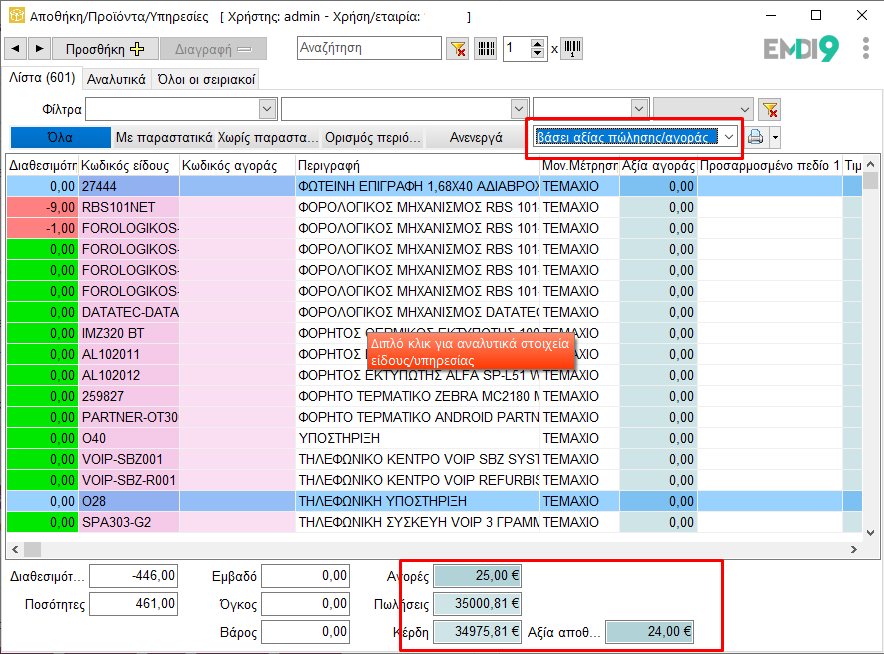Reset all filters in the Φίλτρα row
The image size is (884, 654).
point(770,109)
